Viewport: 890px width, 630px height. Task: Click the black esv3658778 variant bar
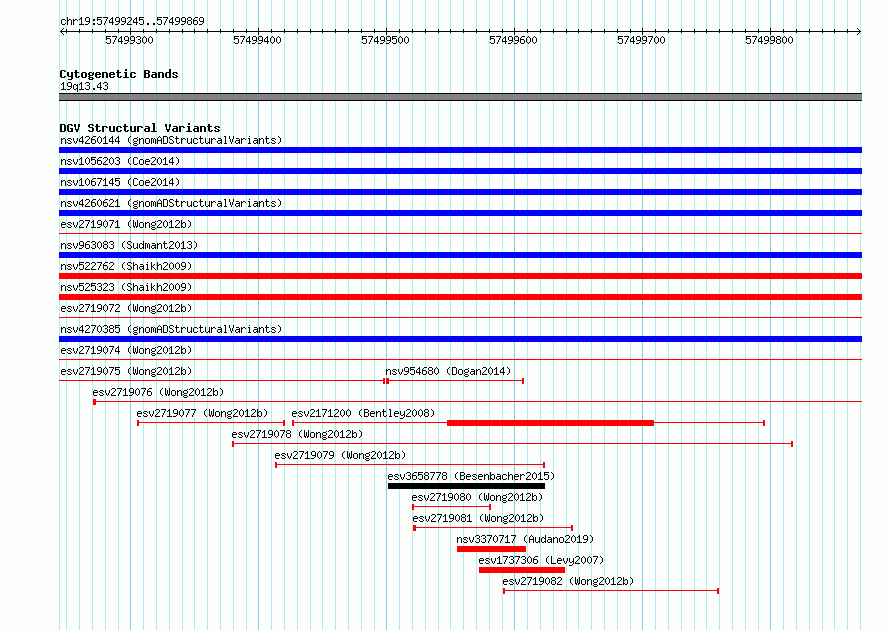466,486
